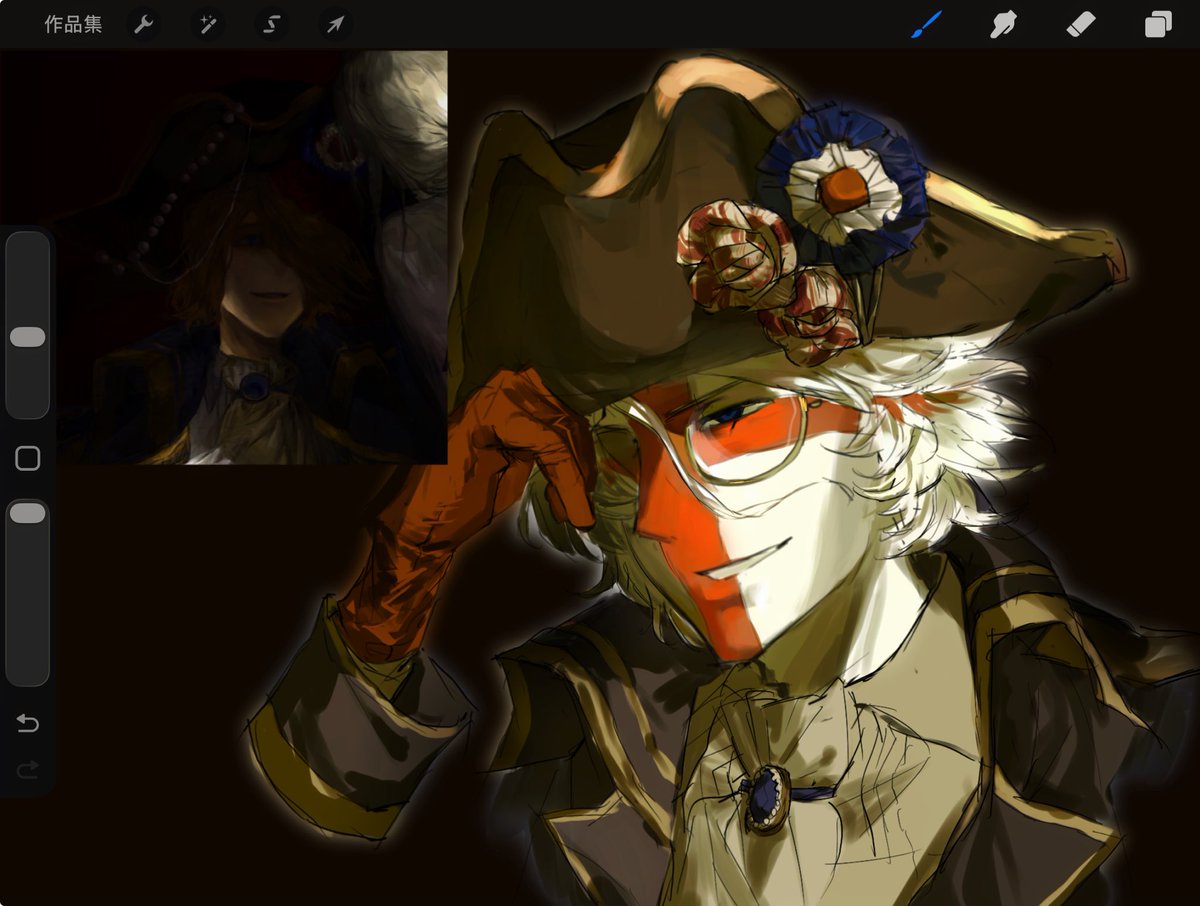Screen dimensions: 1200x906
Task: Open the Adjustments magic wand menu
Action: point(207,25)
